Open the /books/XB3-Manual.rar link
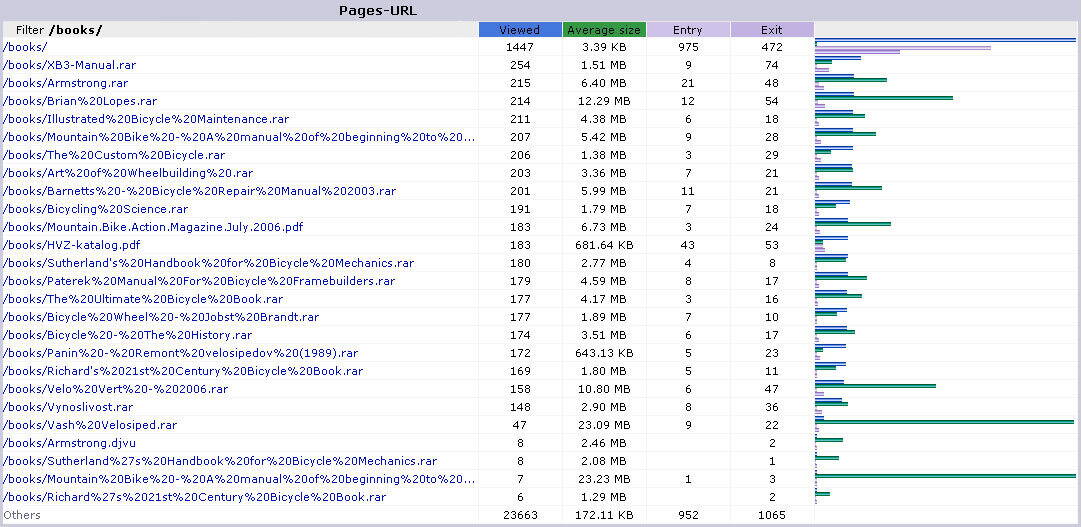The height and width of the screenshot is (527, 1082). (x=69, y=65)
